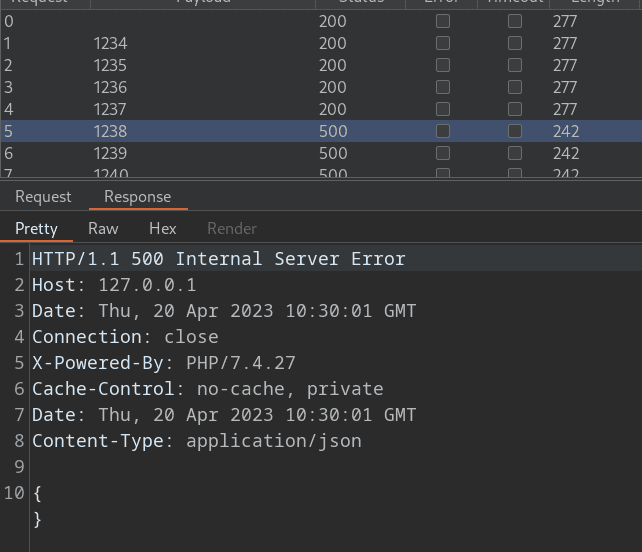Toggle Error checkbox for payload 1234
Image resolution: width=642 pixels, height=552 pixels.
(443, 43)
